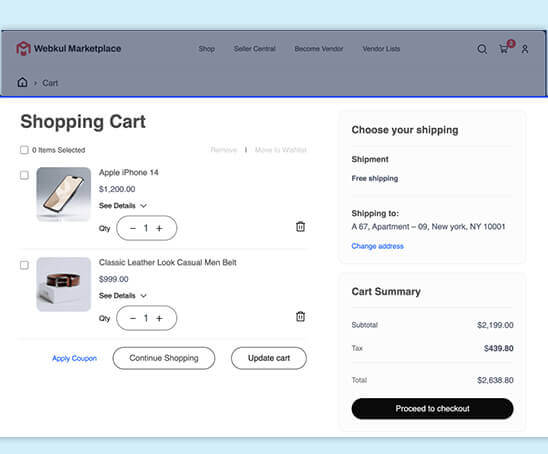The width and height of the screenshot is (548, 454).
Task: Select the Apple iPhone 14 checkbox
Action: pyautogui.click(x=24, y=175)
